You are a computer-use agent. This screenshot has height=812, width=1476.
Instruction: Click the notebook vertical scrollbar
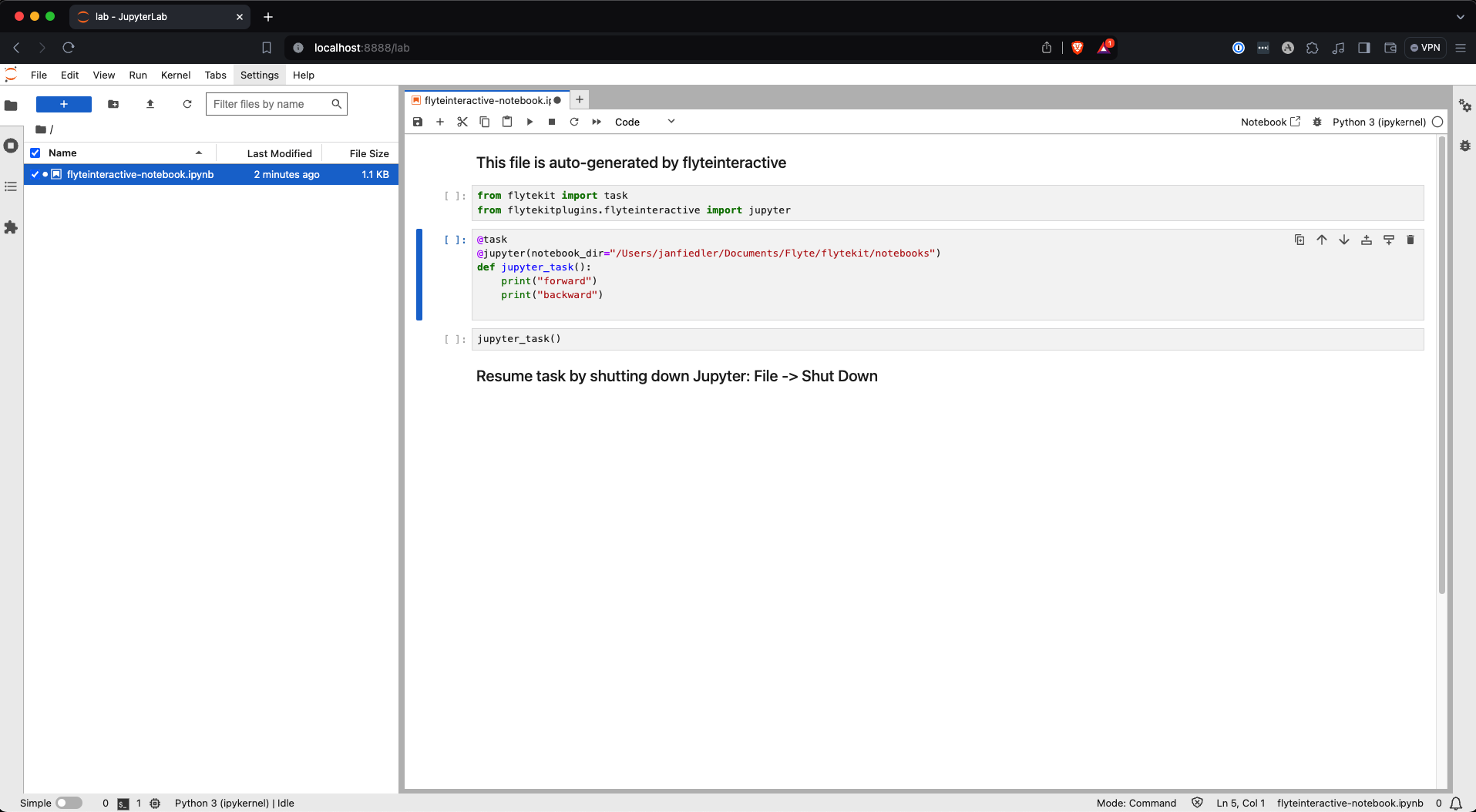pyautogui.click(x=1441, y=366)
